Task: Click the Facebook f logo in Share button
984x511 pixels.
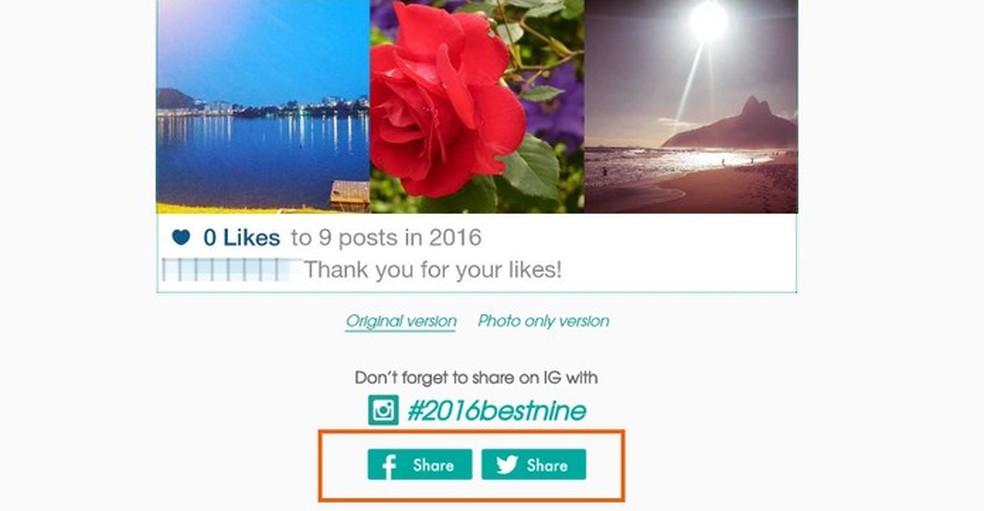Action: 389,466
